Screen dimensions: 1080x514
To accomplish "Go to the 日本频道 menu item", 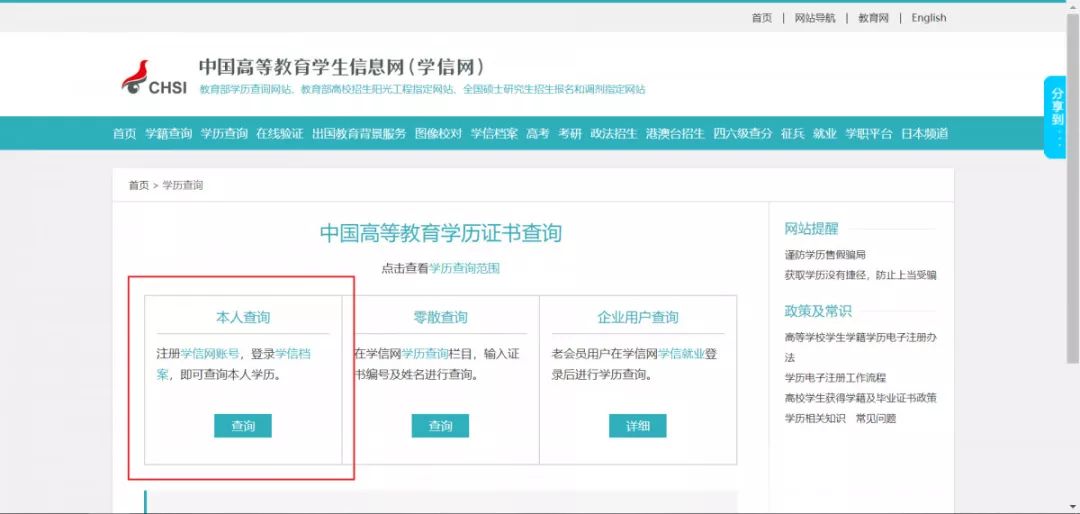I will tap(924, 134).
